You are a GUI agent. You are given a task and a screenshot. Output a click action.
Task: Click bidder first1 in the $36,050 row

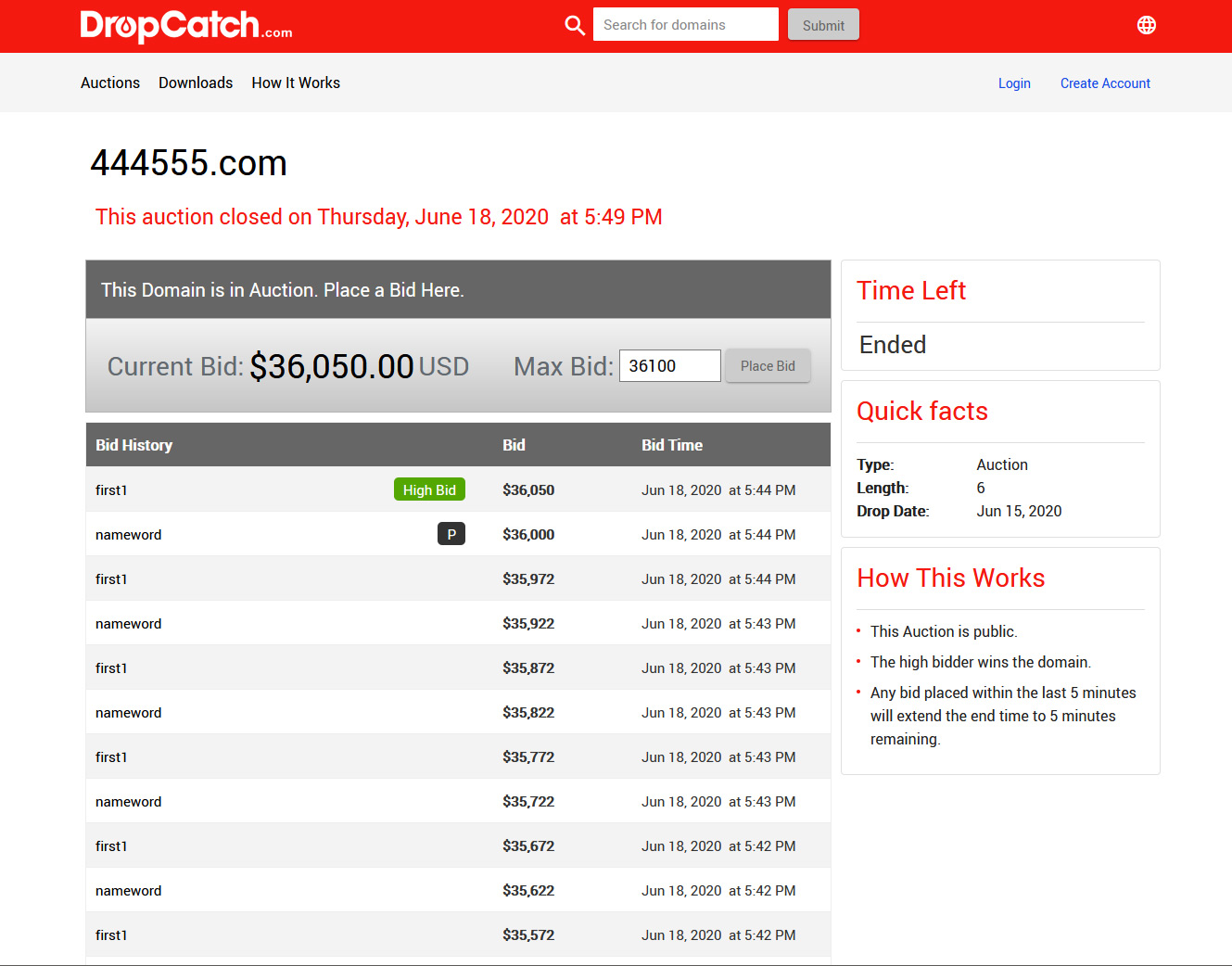point(111,489)
